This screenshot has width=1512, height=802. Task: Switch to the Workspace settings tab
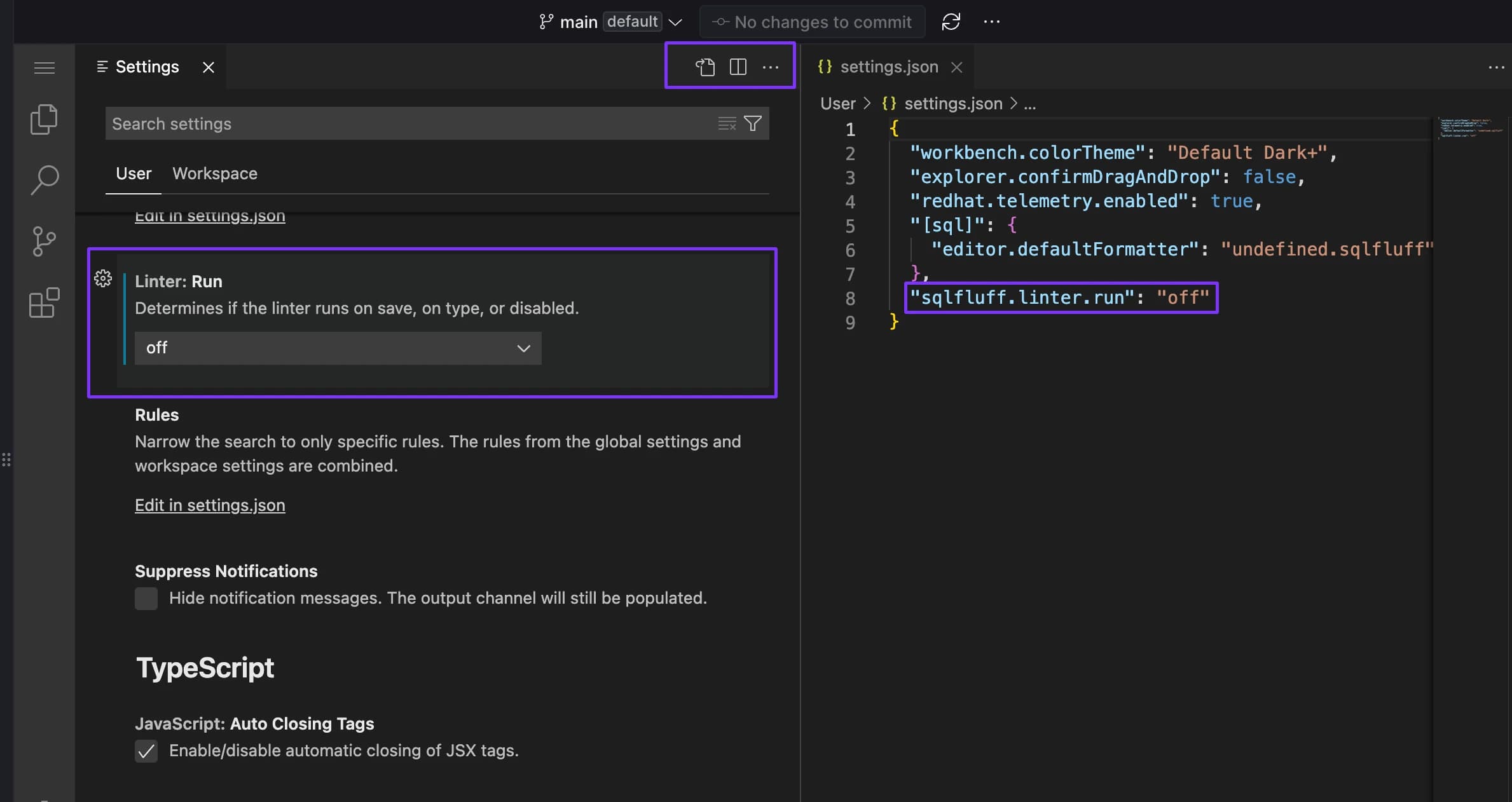click(215, 173)
